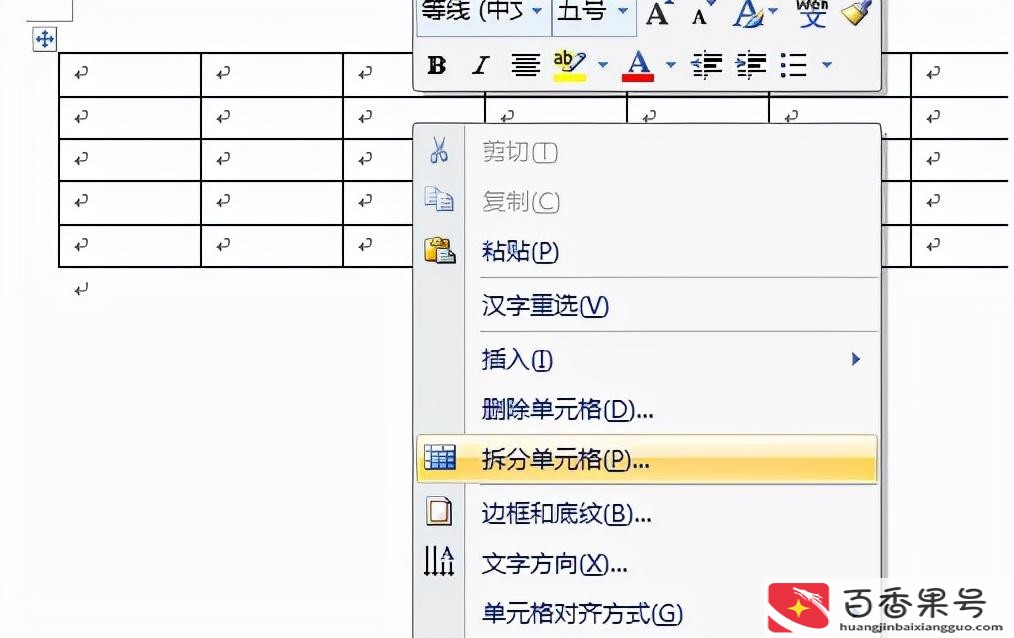Viewport: 1014px width, 638px height.
Task: Open the 插入(I) submenu
Action: (x=647, y=359)
